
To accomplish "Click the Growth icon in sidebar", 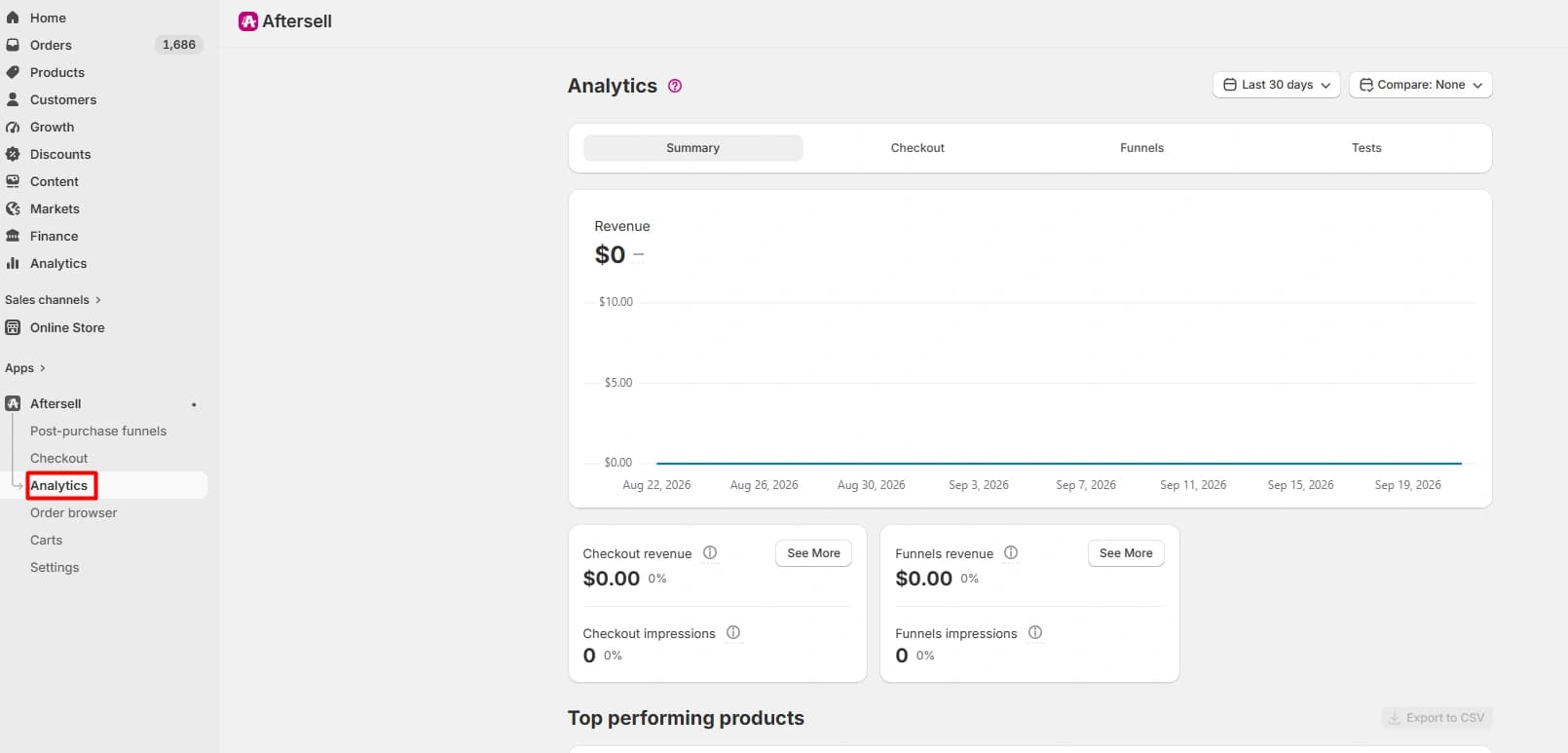I will 13,127.
